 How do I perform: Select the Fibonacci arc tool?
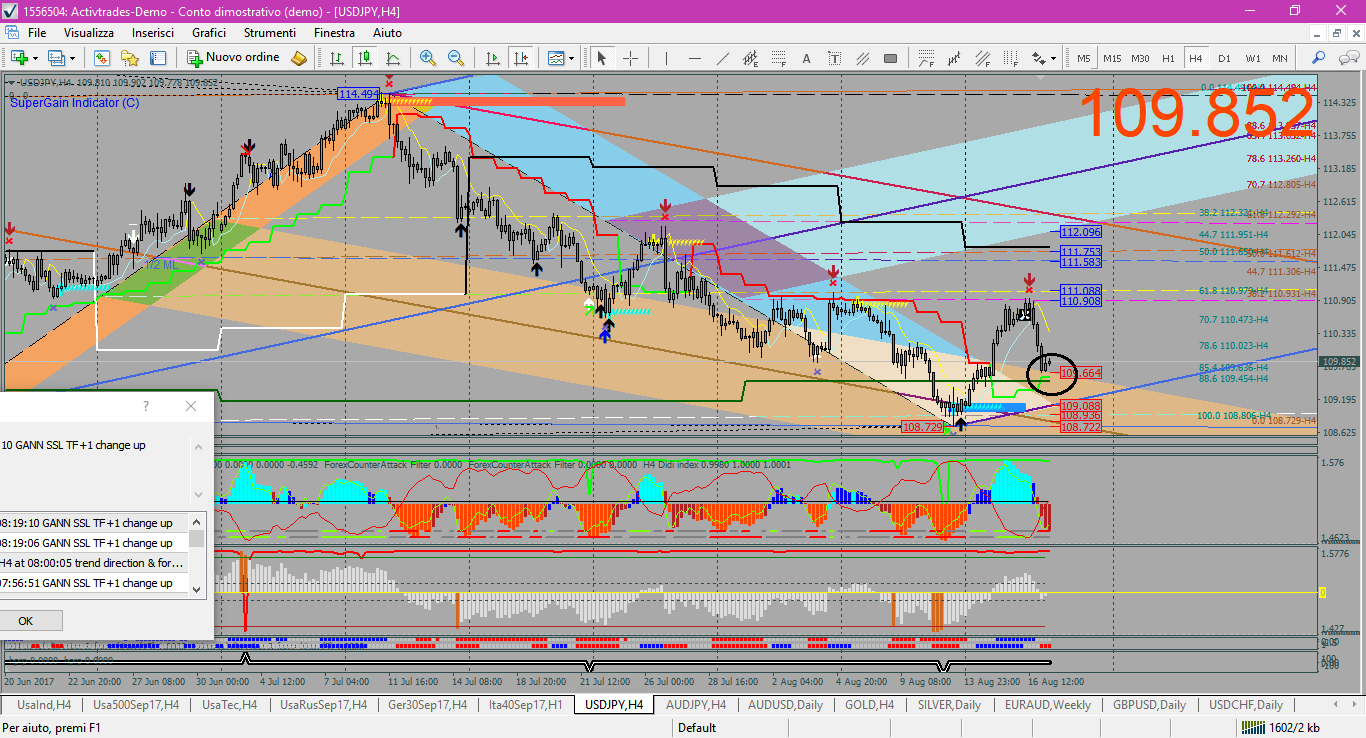[x=926, y=58]
